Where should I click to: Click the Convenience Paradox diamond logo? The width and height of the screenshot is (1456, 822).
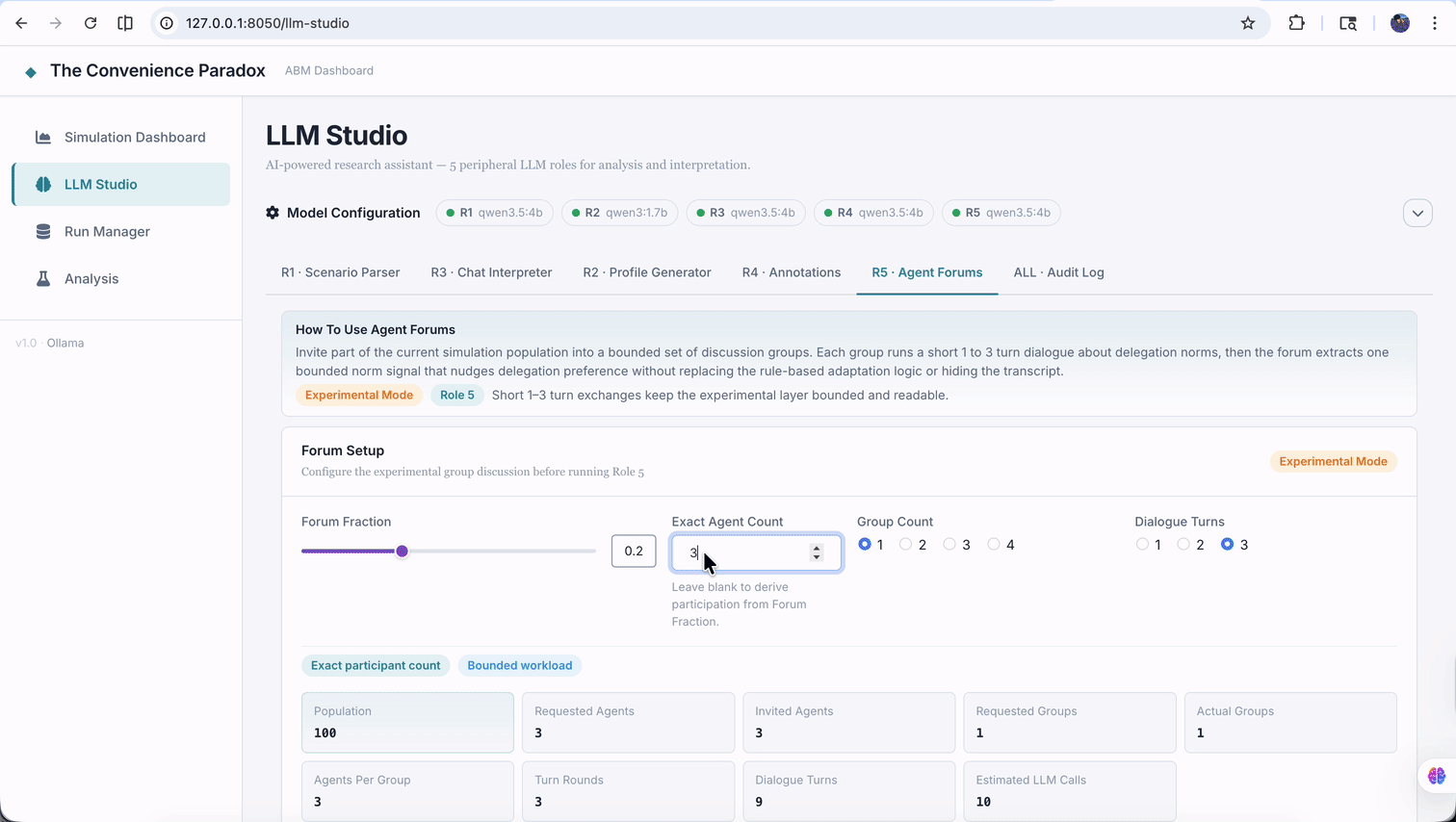(31, 72)
